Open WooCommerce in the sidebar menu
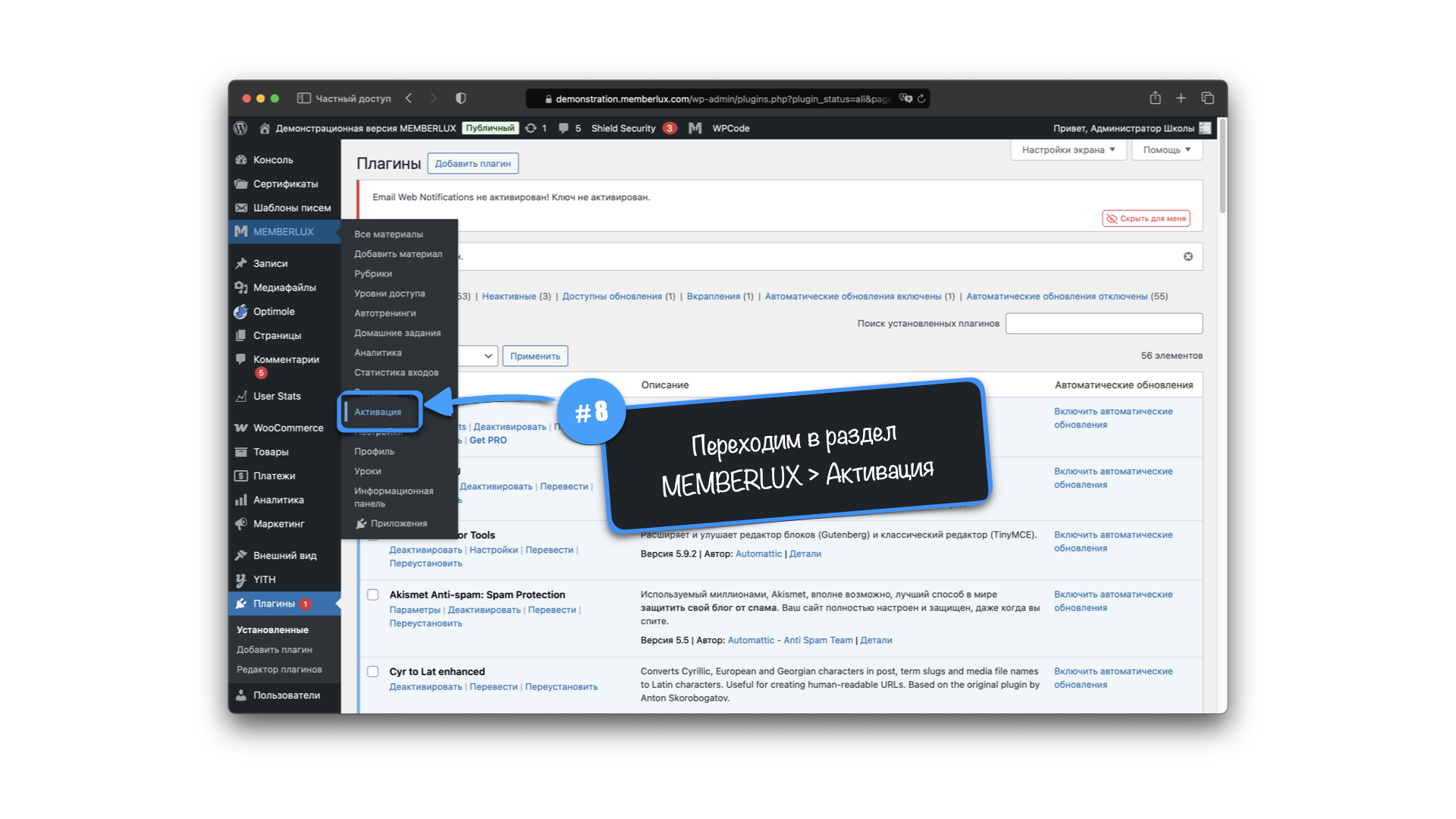The width and height of the screenshot is (1456, 819). 287,428
